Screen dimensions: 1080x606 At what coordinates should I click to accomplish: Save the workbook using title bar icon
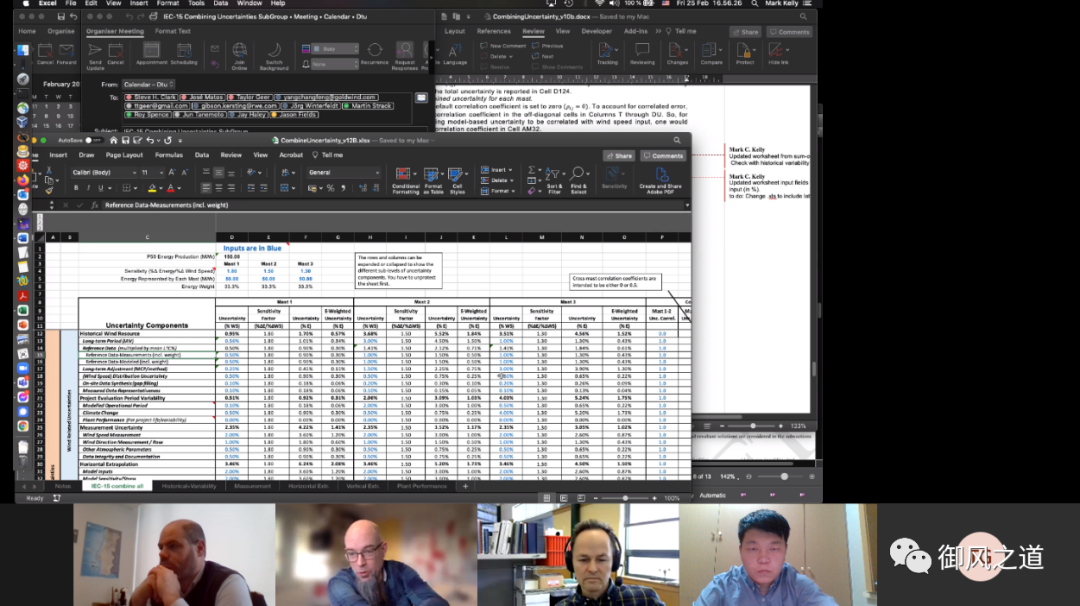pos(125,140)
